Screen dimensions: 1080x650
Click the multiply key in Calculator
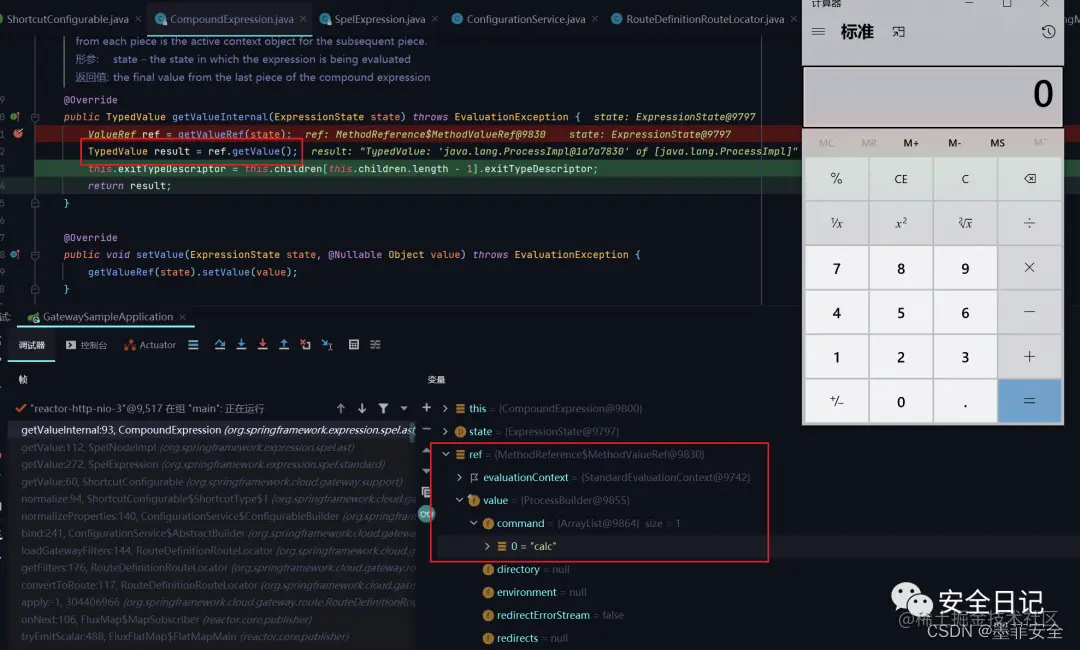point(1030,268)
